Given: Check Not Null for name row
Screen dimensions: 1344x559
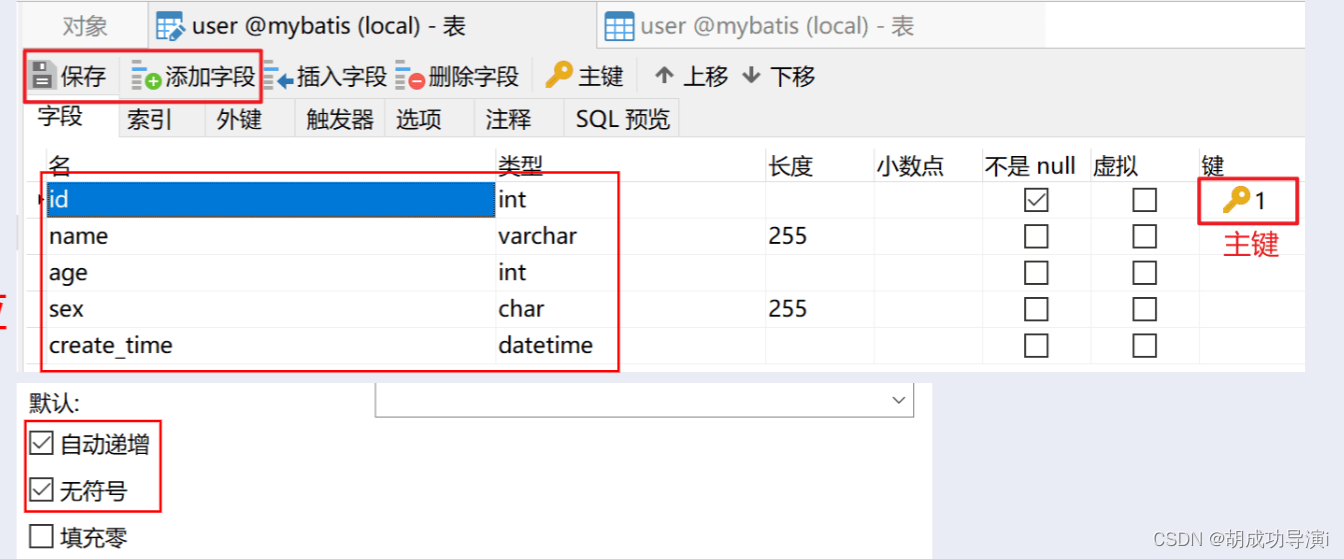Looking at the screenshot, I should 1037,237.
